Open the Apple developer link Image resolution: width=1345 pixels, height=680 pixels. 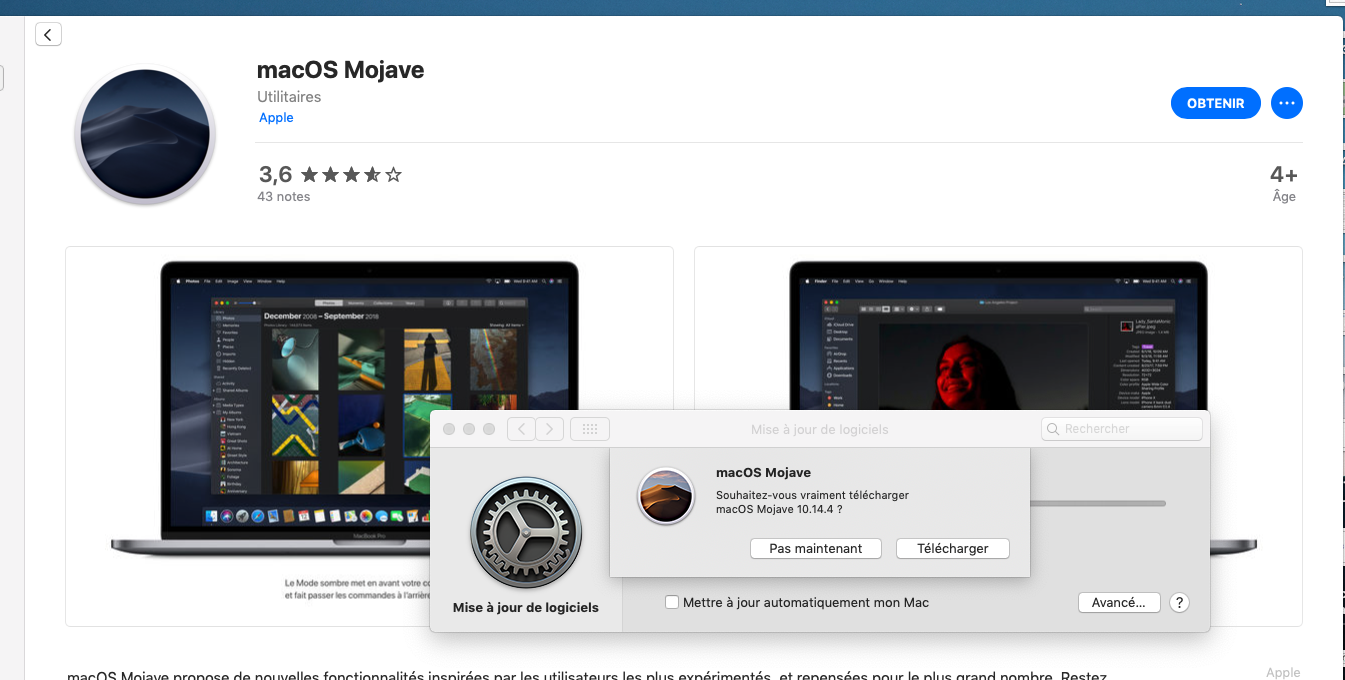point(276,117)
